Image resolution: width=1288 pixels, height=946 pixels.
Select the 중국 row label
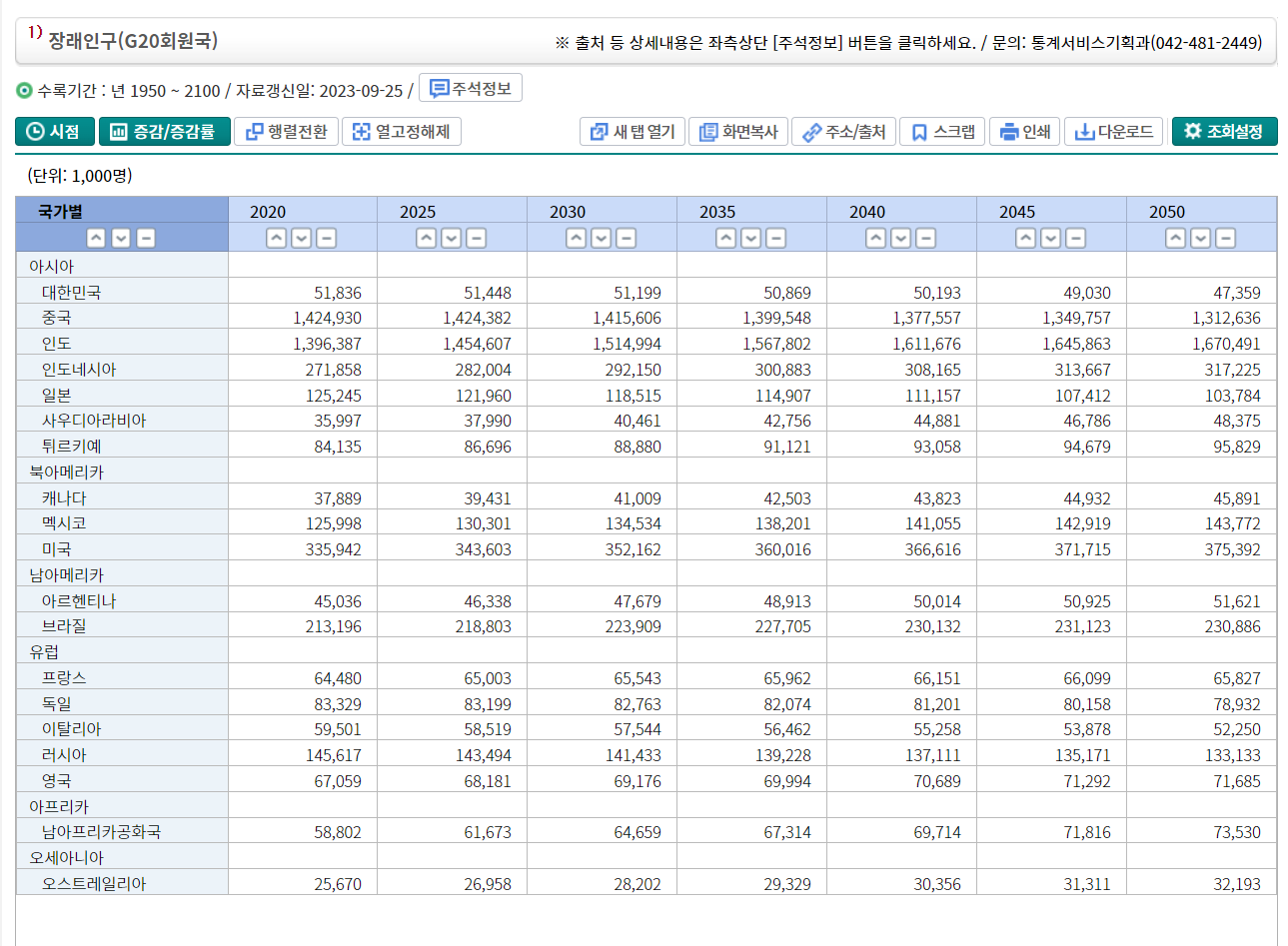tap(56, 318)
